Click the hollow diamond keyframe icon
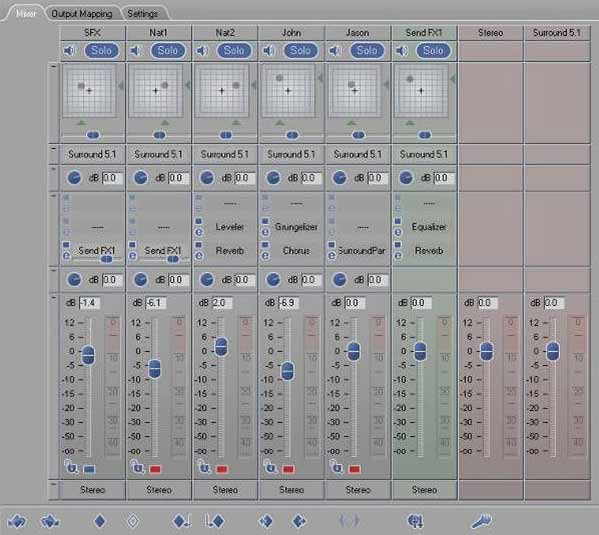This screenshot has width=599, height=535. click(133, 521)
